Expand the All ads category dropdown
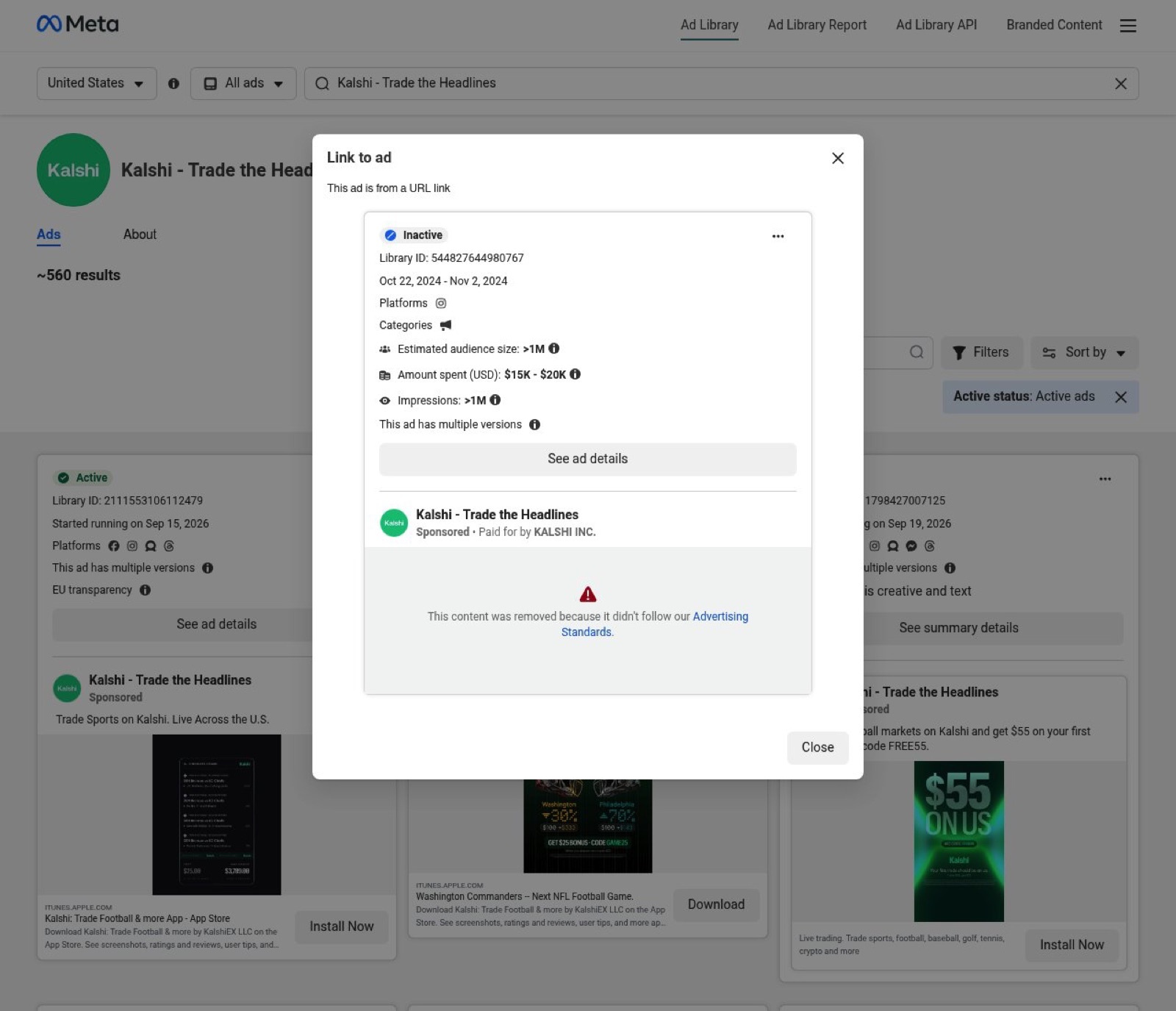 point(243,83)
